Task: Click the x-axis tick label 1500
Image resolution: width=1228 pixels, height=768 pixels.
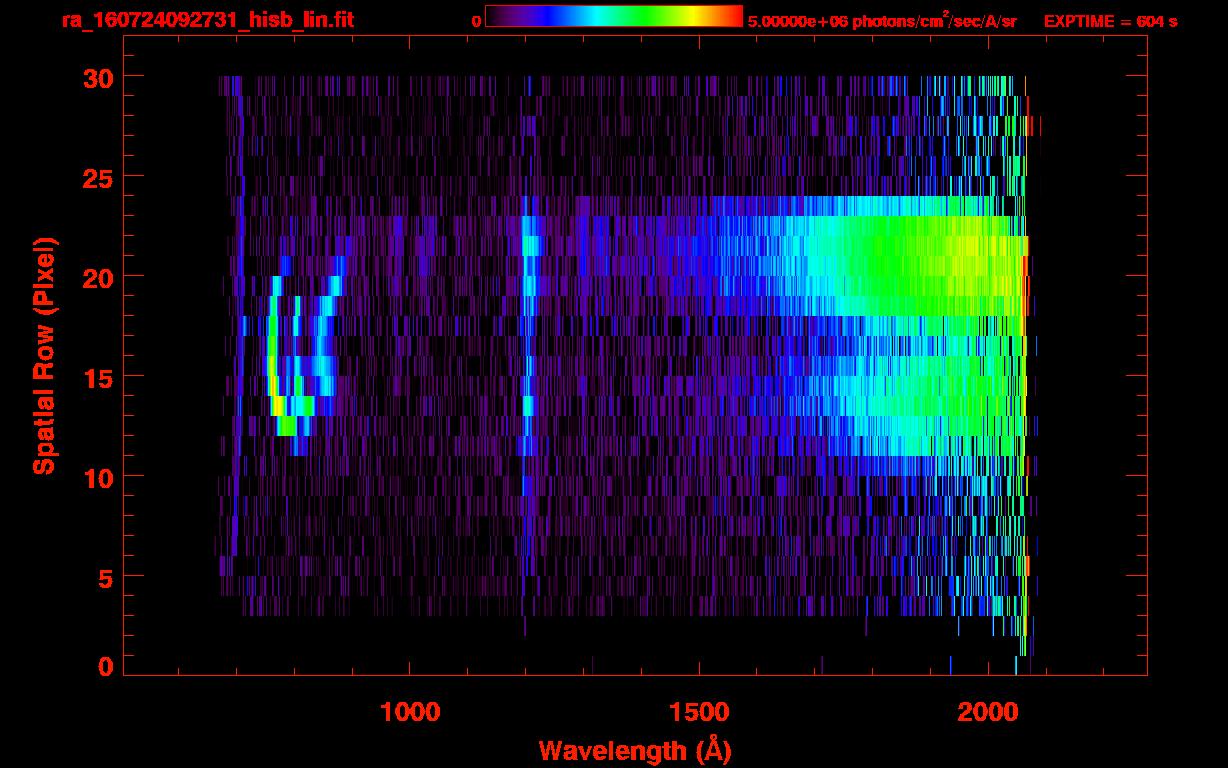Action: click(699, 711)
